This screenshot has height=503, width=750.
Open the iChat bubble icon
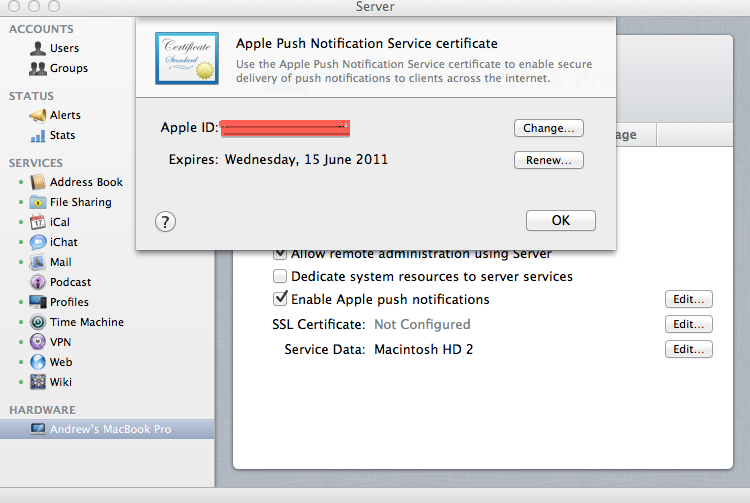point(38,242)
